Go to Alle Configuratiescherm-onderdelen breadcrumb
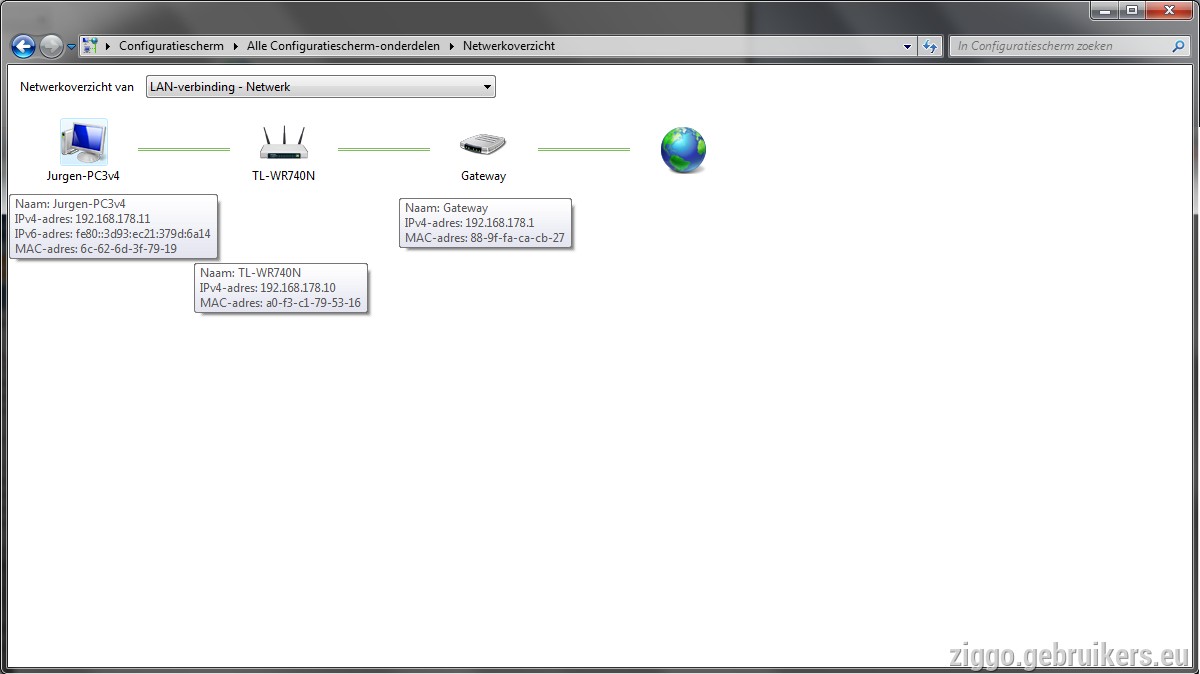 pyautogui.click(x=342, y=46)
